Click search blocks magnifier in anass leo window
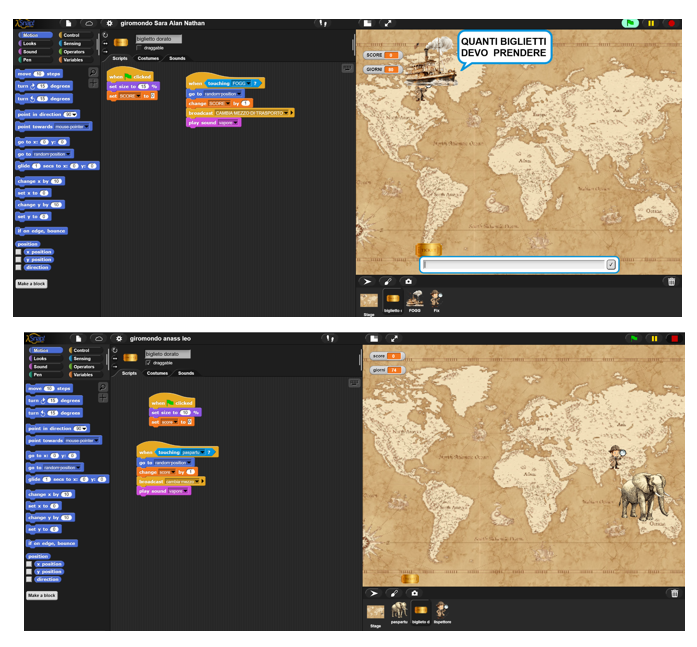Viewport: 697px width, 647px height. coord(103,387)
